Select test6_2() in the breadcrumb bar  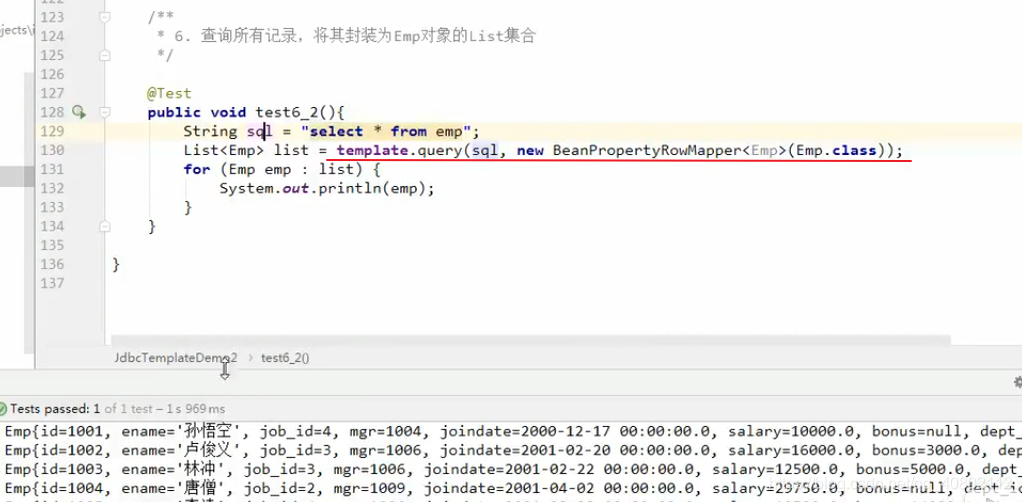(285, 357)
